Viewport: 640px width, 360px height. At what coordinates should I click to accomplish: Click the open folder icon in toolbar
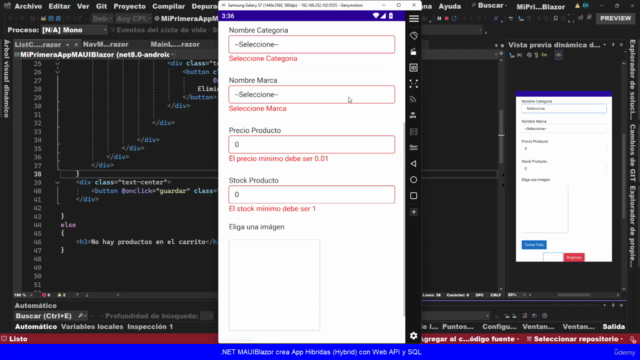tap(43, 19)
